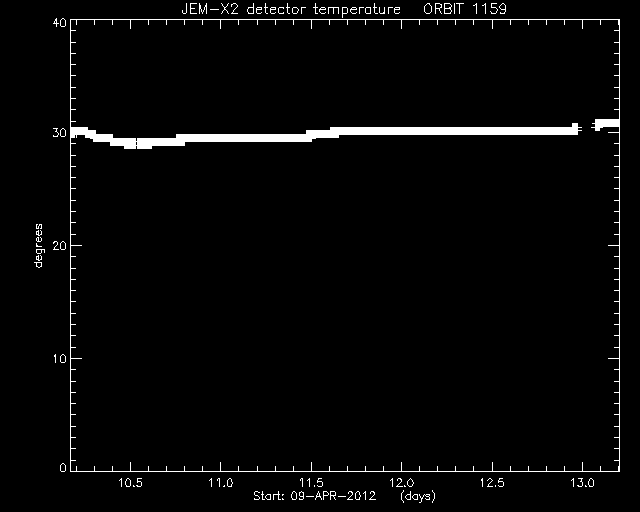Screen dimensions: 640x512
Task: Click the y-axis label 'degrees'
Action: point(38,246)
